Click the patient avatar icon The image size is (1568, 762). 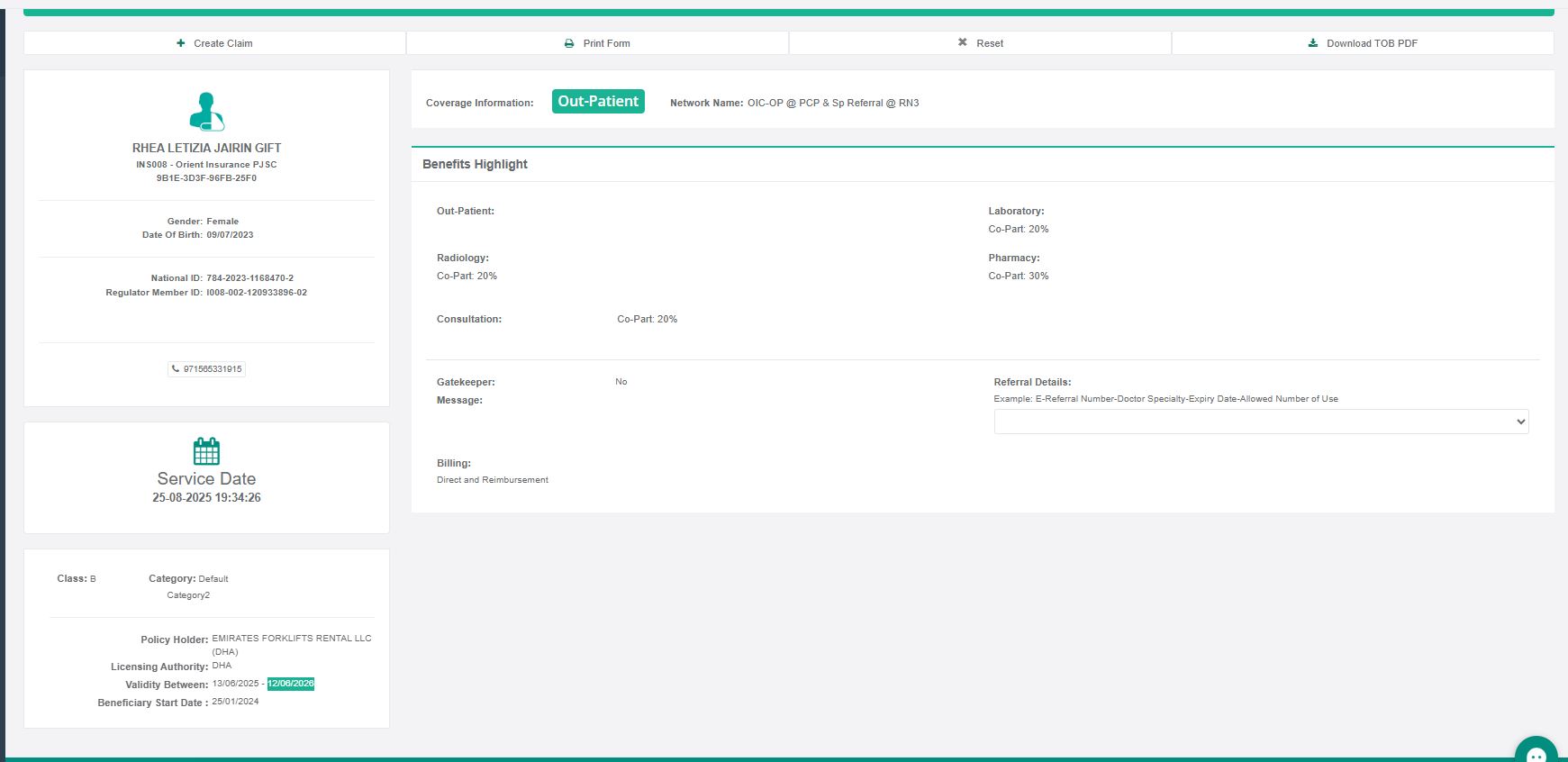[x=206, y=113]
